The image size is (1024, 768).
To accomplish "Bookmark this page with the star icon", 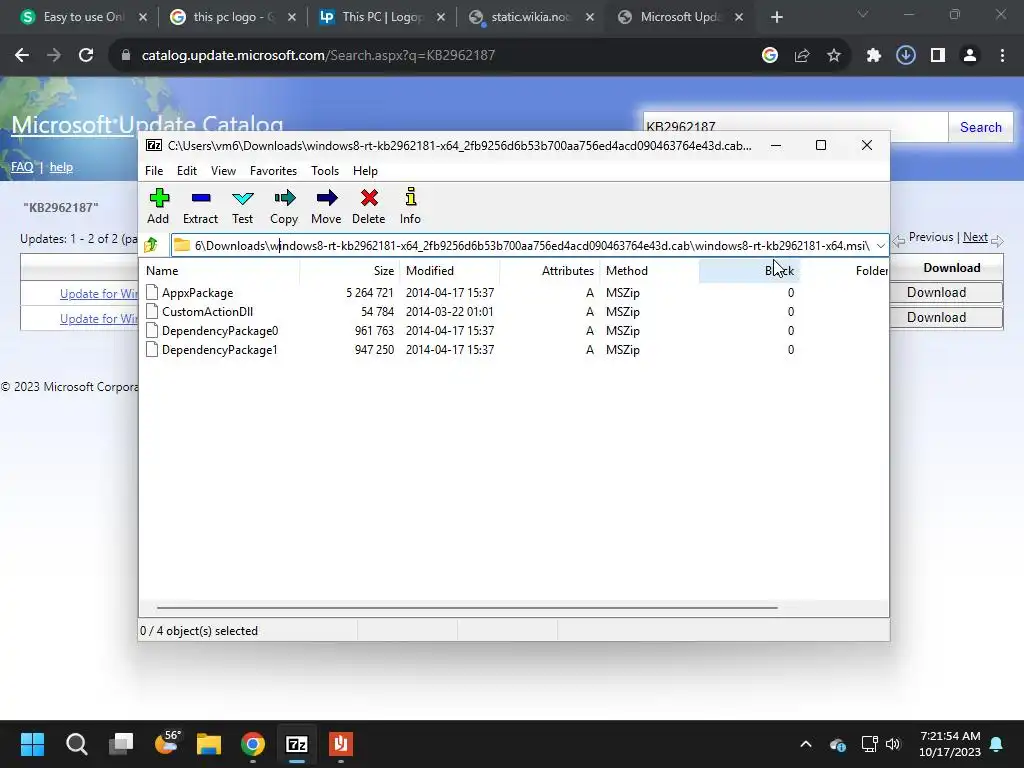I will [x=834, y=56].
